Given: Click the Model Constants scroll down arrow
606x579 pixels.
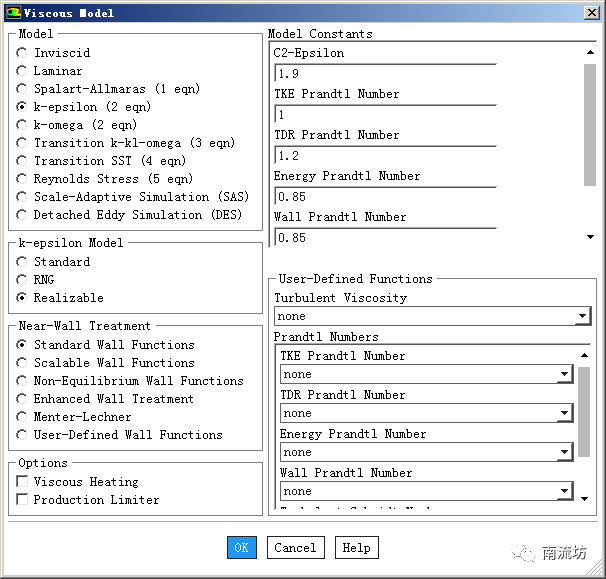Looking at the screenshot, I should [590, 237].
